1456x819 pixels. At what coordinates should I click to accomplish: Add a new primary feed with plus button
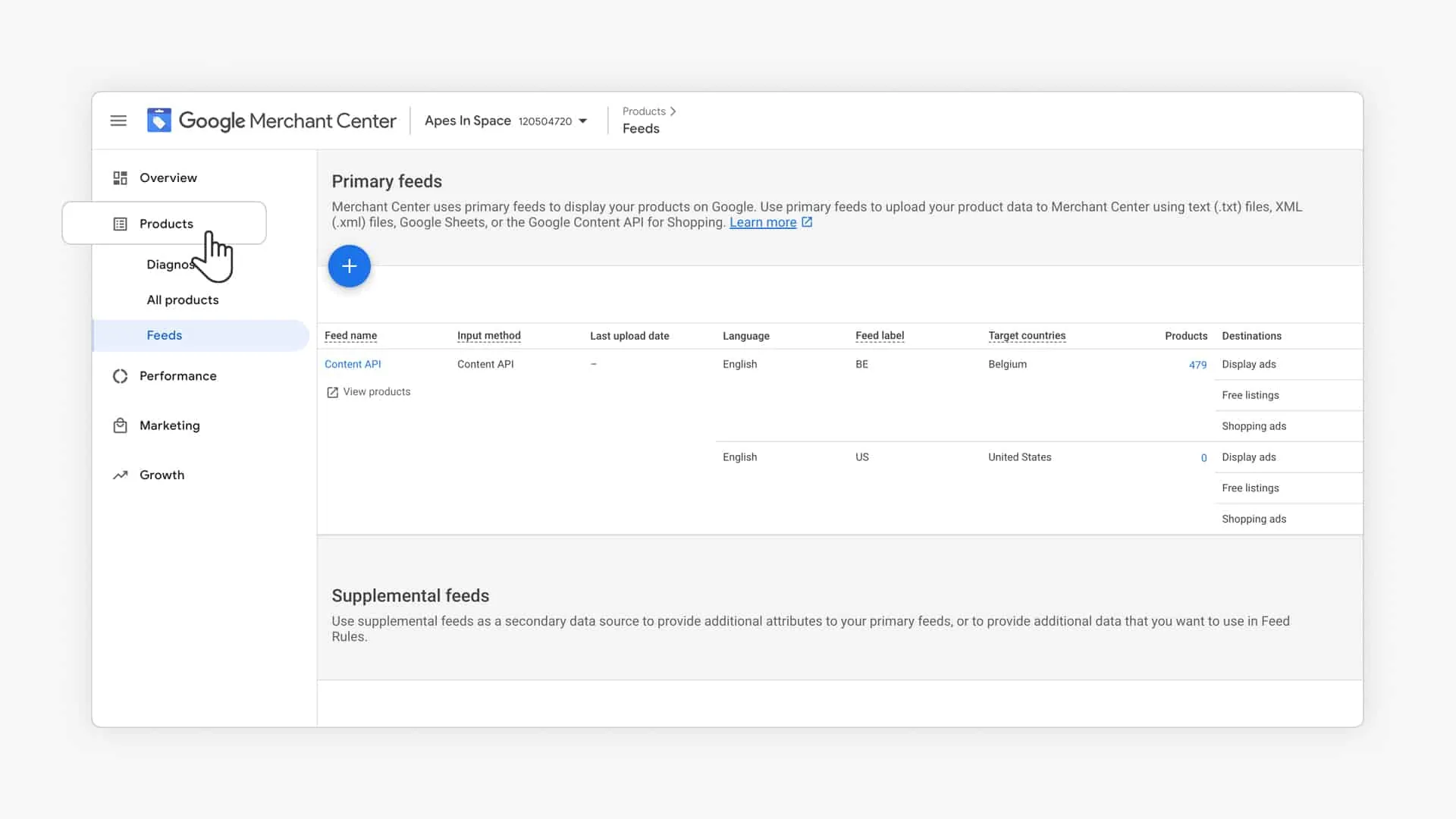[349, 266]
